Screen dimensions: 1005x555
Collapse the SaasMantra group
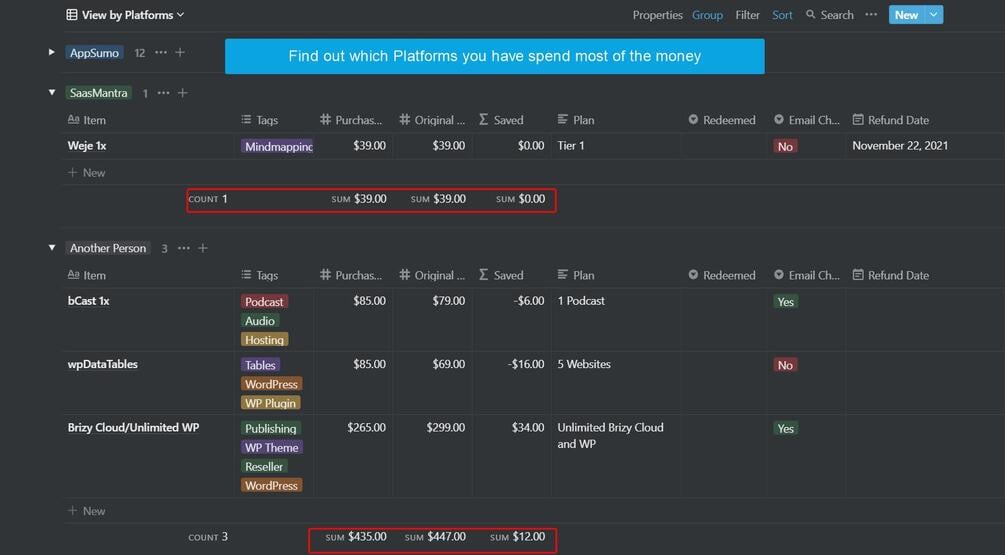pos(52,93)
